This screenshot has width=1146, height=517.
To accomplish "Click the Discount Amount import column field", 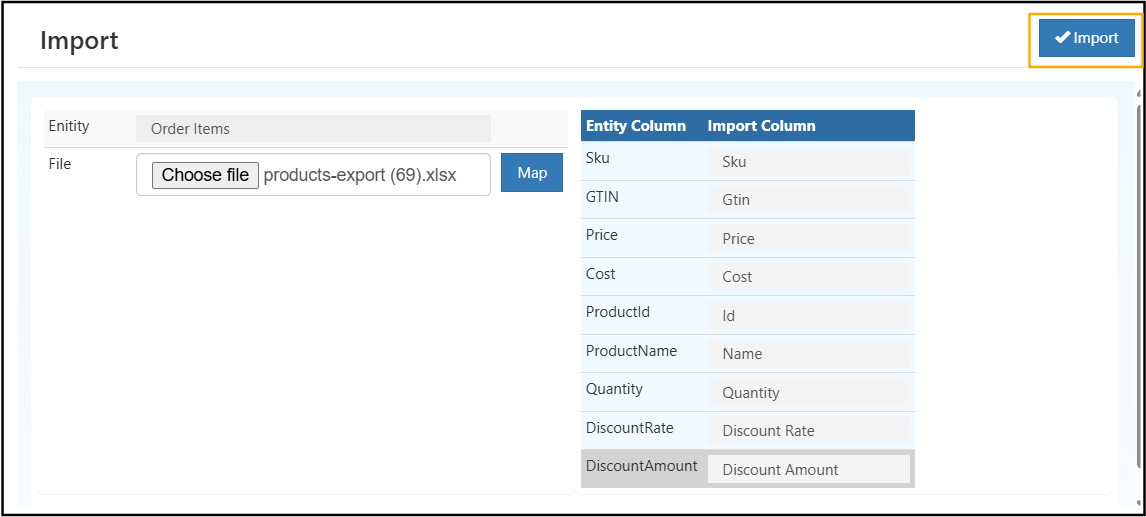I will point(808,469).
